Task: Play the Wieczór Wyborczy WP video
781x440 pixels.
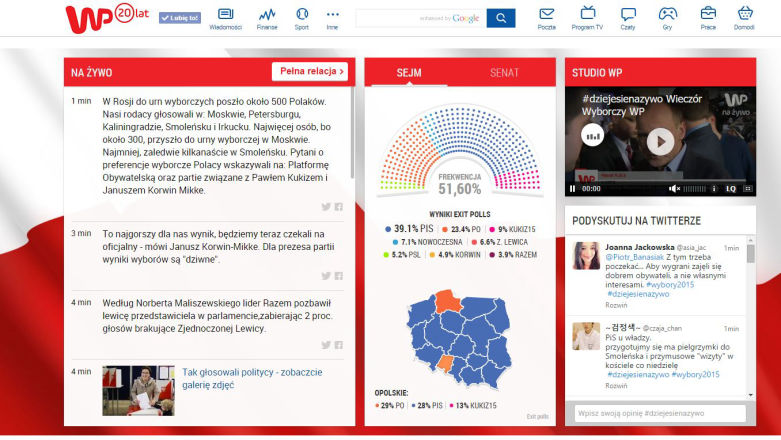Action: coord(660,142)
